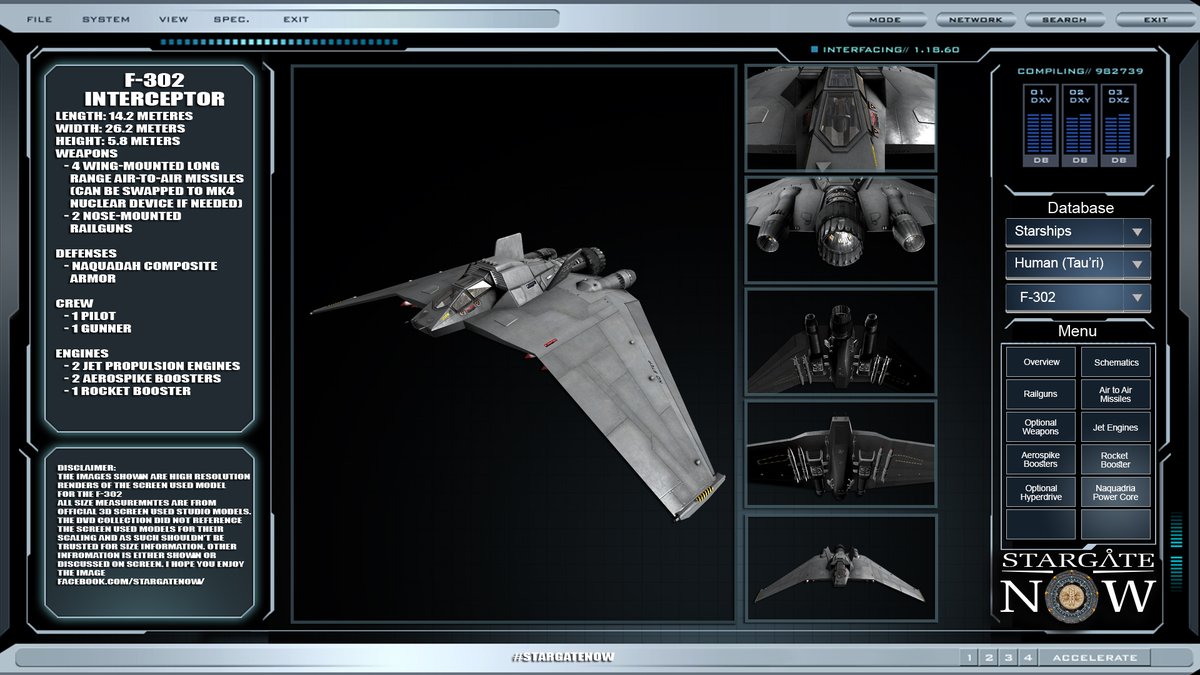Open the SYSTEM menu
Image resolution: width=1200 pixels, height=675 pixels.
pos(106,20)
